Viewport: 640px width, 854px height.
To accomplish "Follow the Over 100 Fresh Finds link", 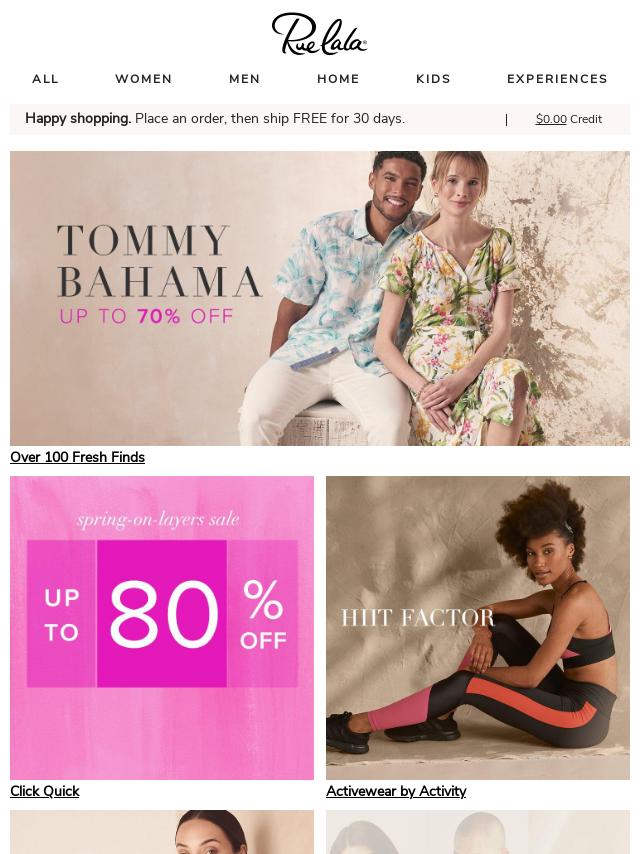I will [x=77, y=457].
